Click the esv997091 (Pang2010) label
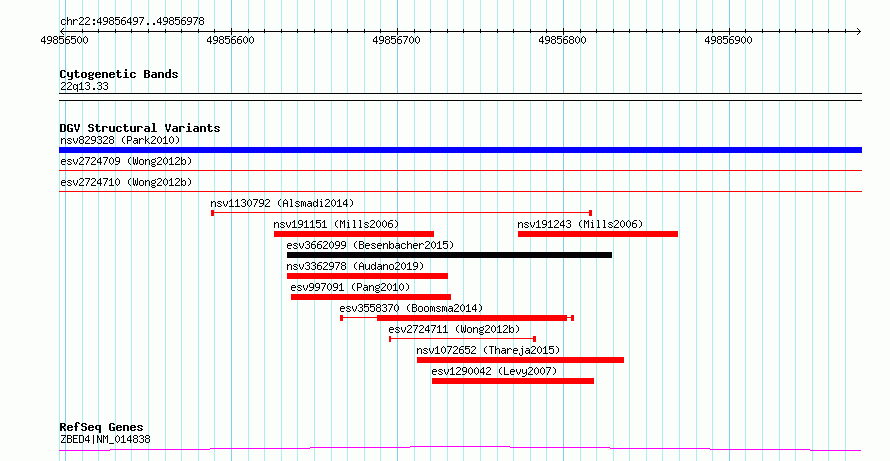Image resolution: width=890 pixels, height=461 pixels. (350, 287)
